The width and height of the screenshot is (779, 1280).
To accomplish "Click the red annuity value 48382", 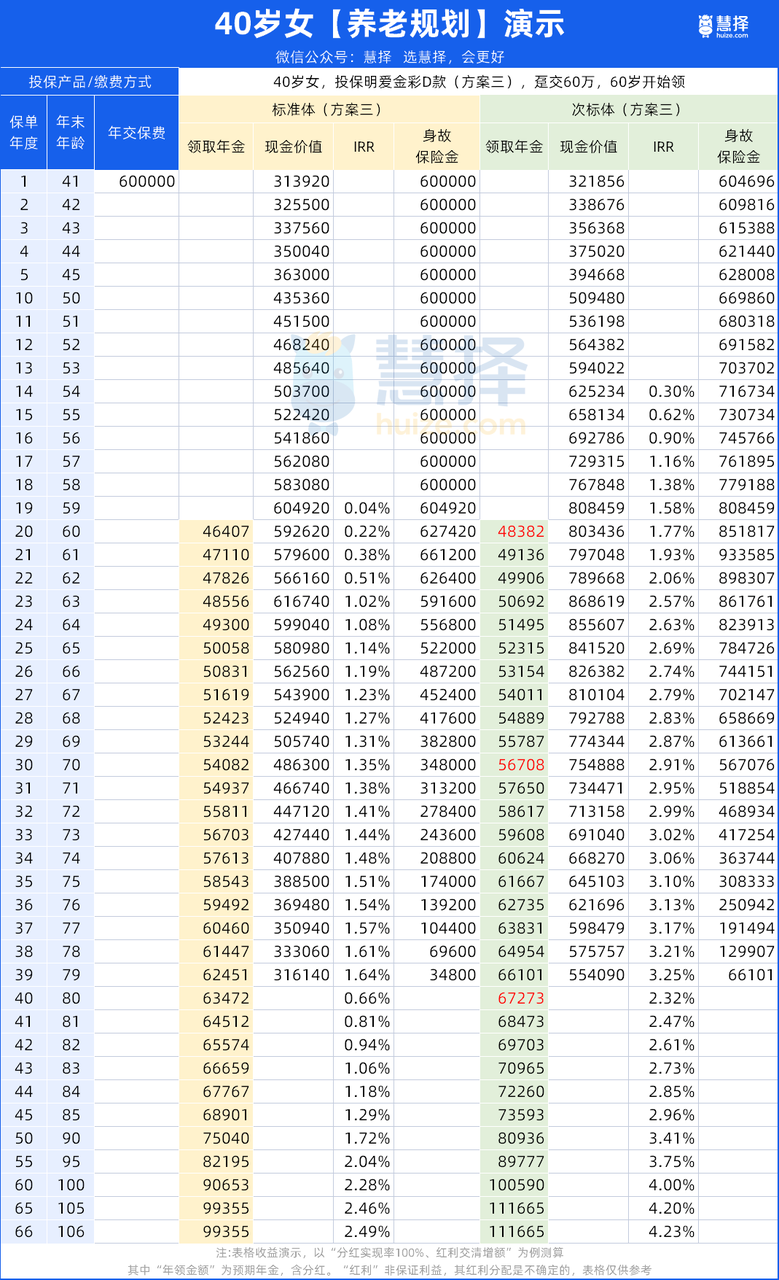I will [519, 532].
